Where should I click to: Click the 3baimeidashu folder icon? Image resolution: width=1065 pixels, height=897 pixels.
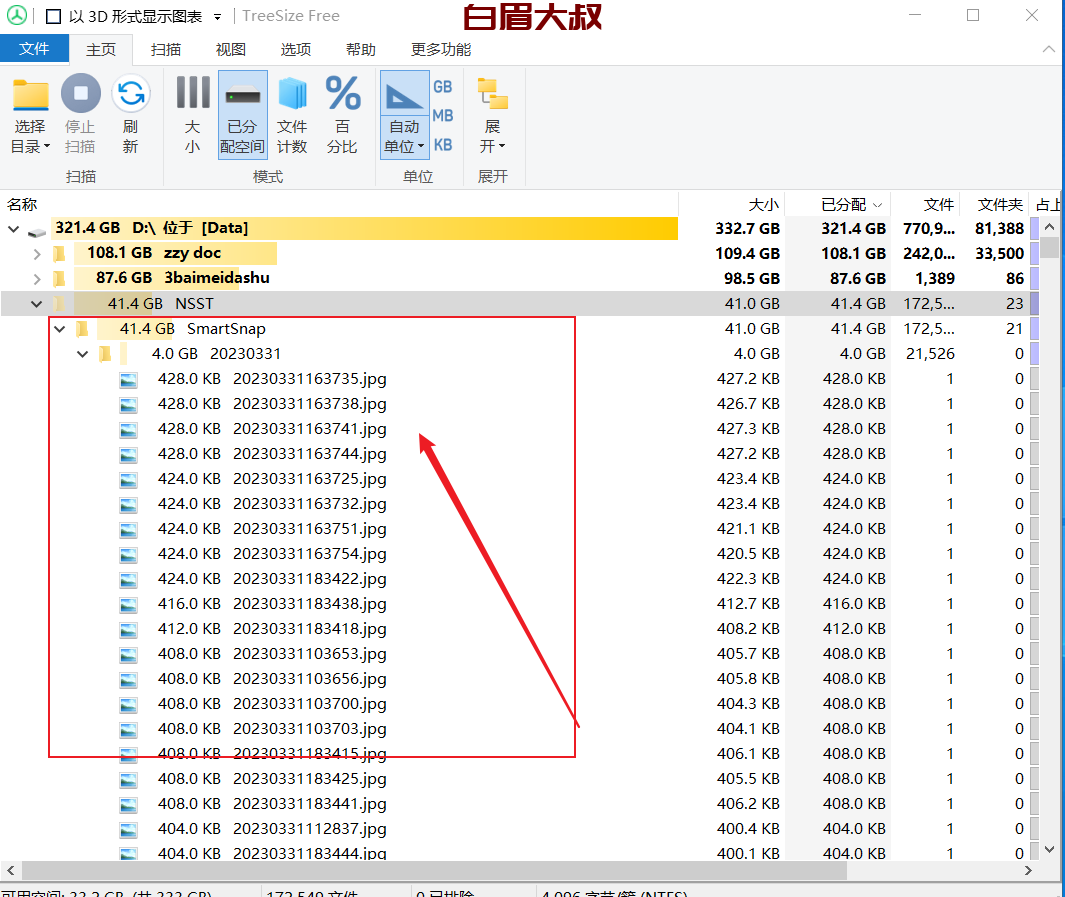point(60,278)
